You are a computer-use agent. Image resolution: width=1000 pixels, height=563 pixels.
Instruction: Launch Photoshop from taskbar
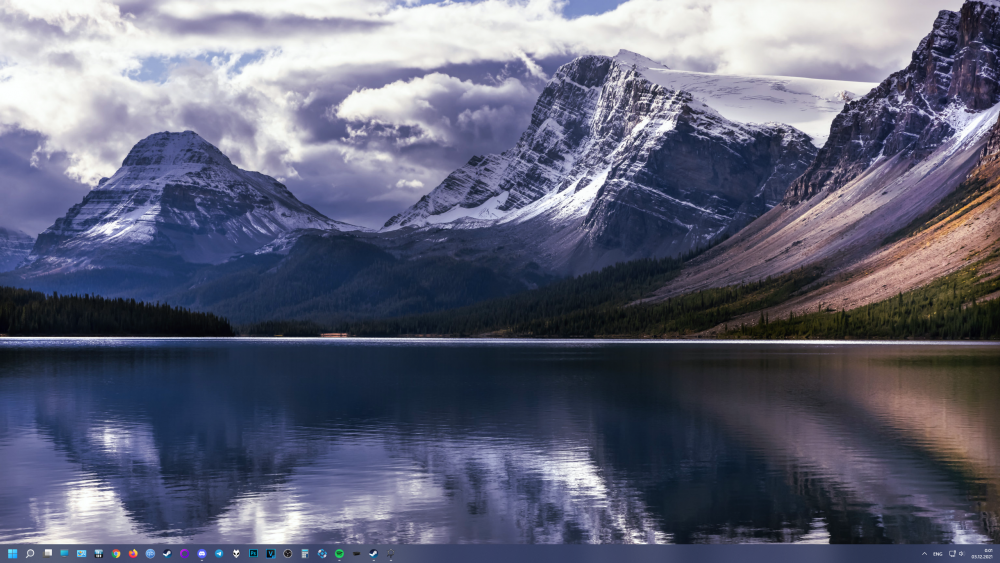[x=253, y=553]
